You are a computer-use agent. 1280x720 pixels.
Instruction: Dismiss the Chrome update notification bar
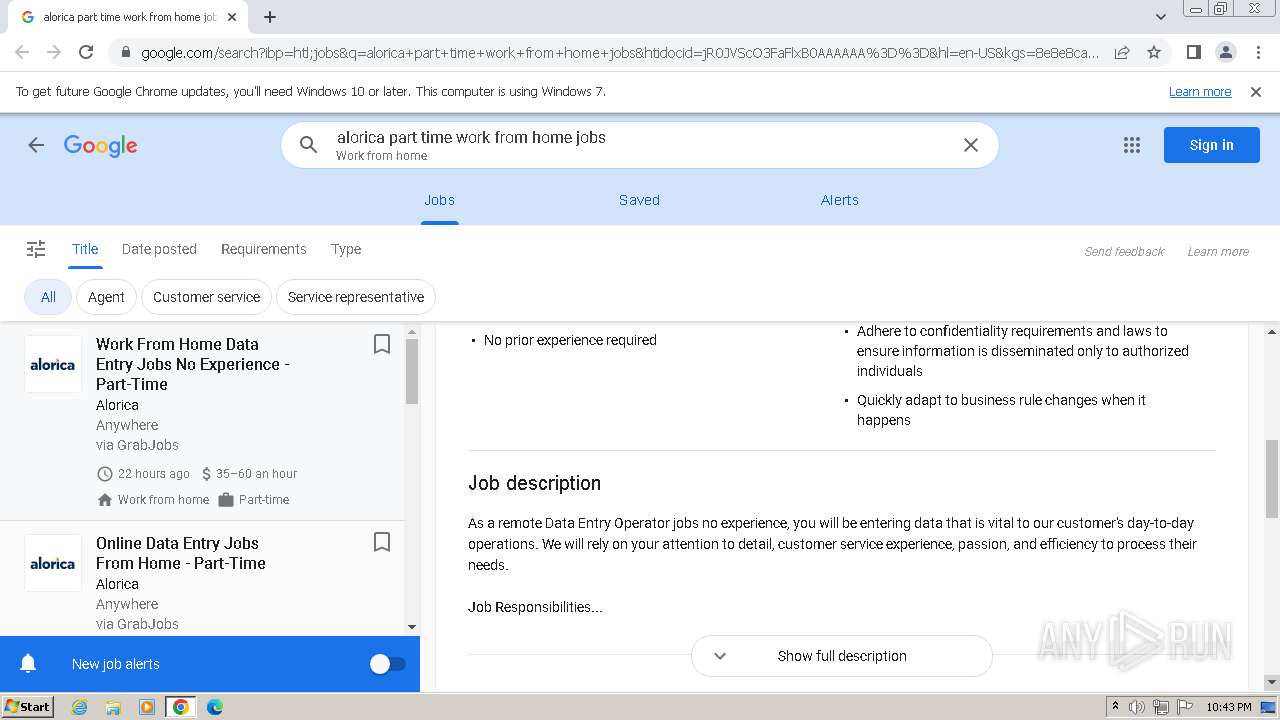pos(1256,92)
